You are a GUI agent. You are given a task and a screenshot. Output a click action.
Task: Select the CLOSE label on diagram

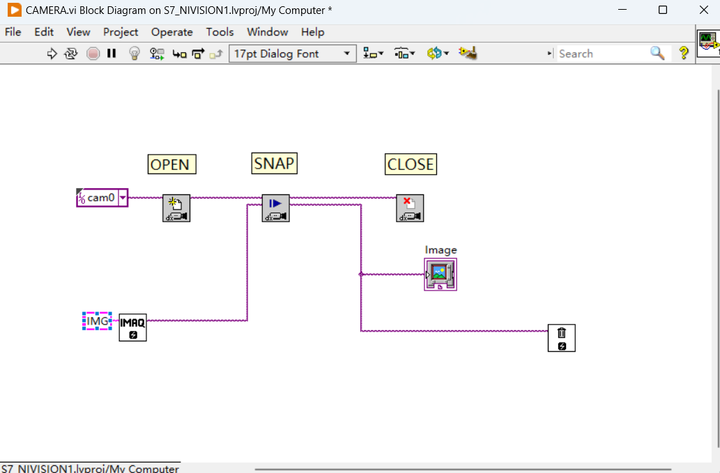pyautogui.click(x=411, y=164)
